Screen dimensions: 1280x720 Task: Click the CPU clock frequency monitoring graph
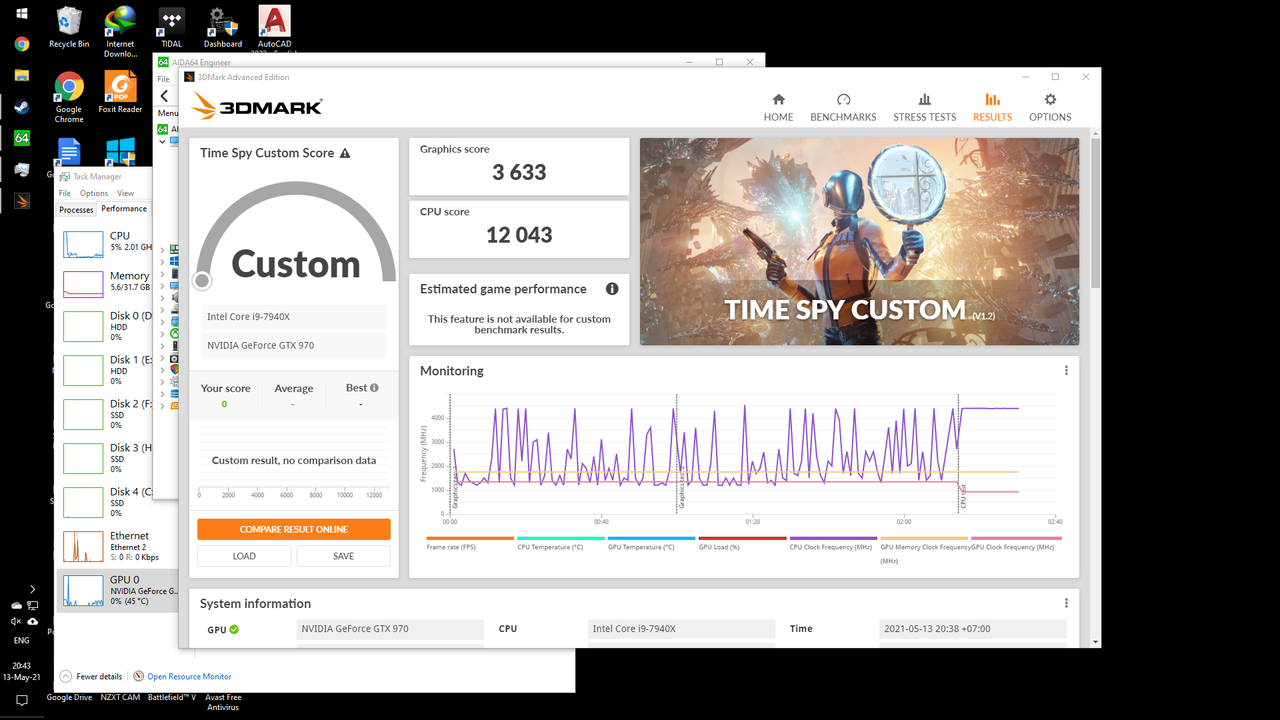tap(752, 453)
